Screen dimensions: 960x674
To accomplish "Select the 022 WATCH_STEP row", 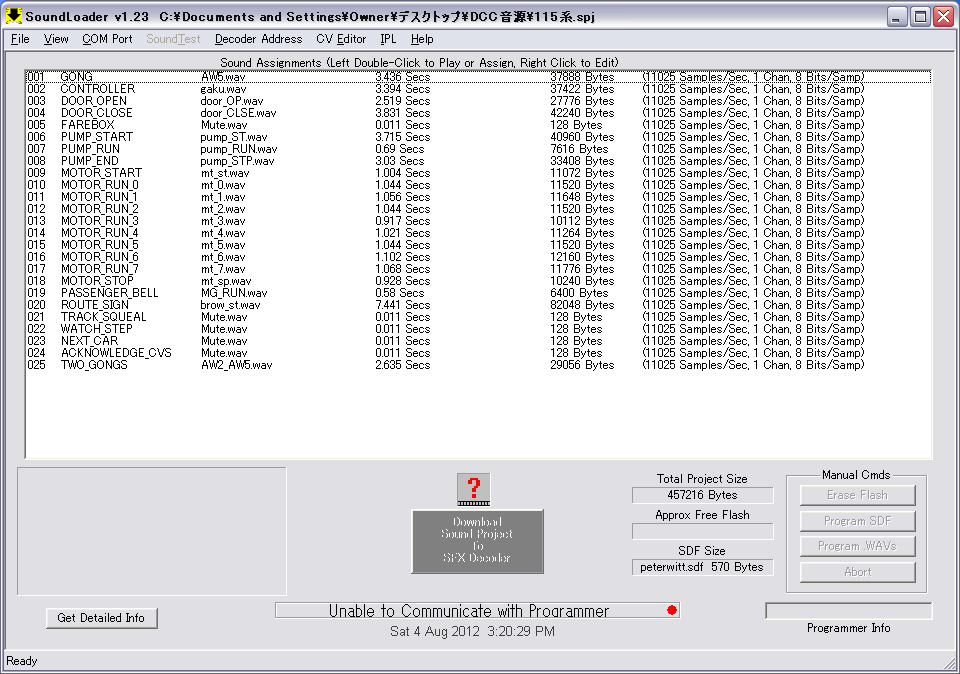I will pos(478,329).
